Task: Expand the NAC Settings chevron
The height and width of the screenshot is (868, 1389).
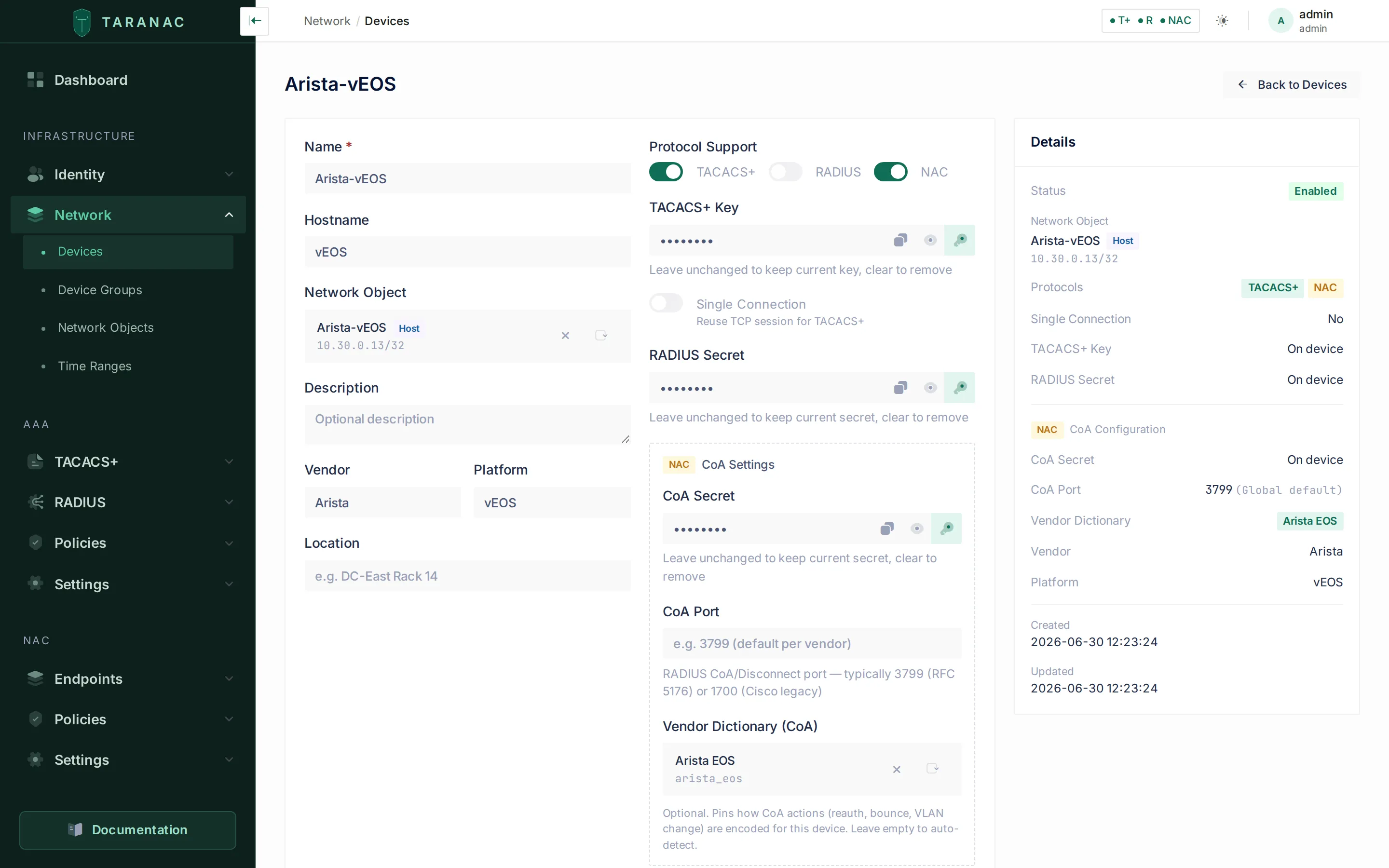Action: 229,759
